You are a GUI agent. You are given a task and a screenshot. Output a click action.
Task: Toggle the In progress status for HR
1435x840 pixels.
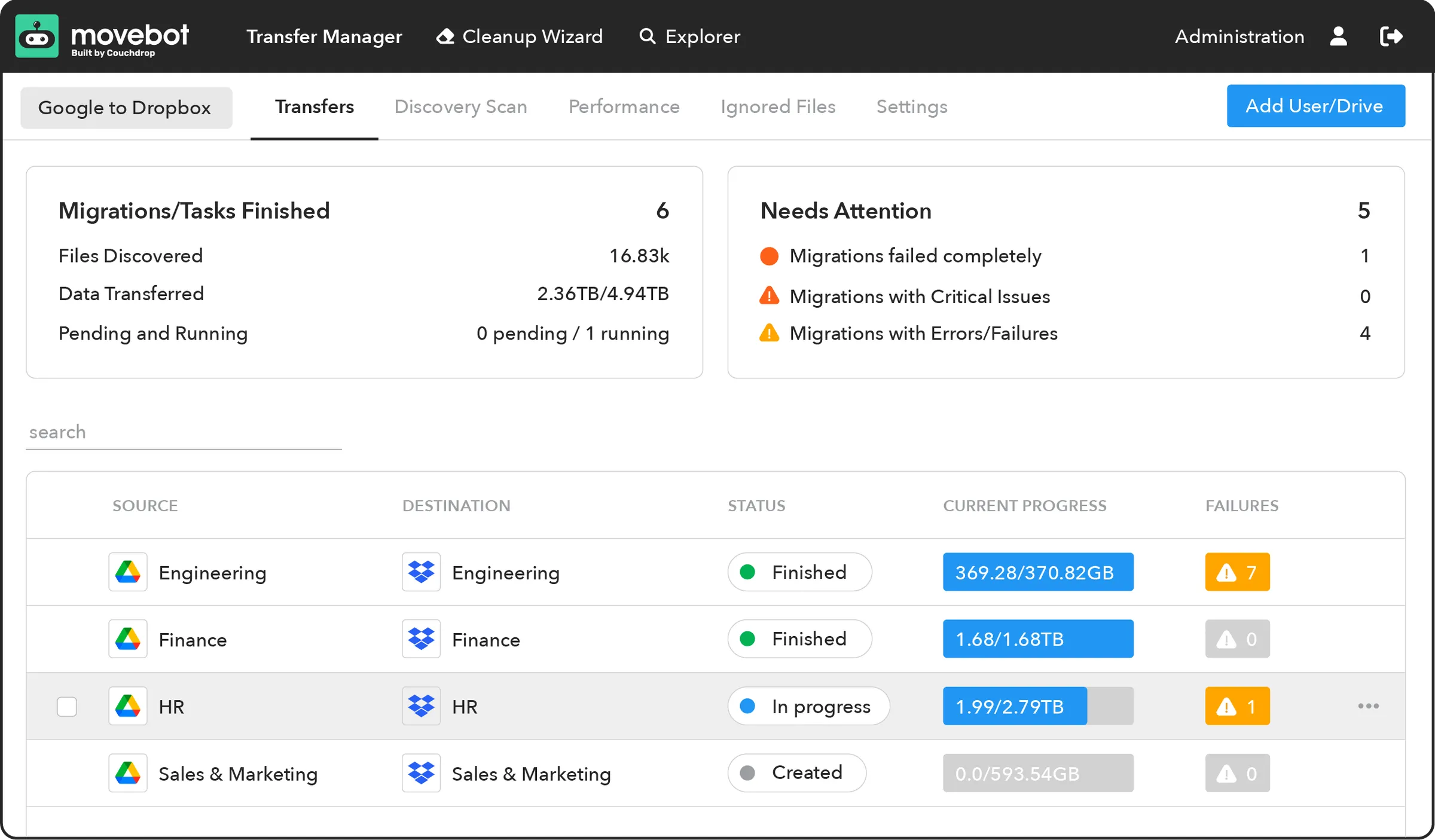(x=808, y=706)
